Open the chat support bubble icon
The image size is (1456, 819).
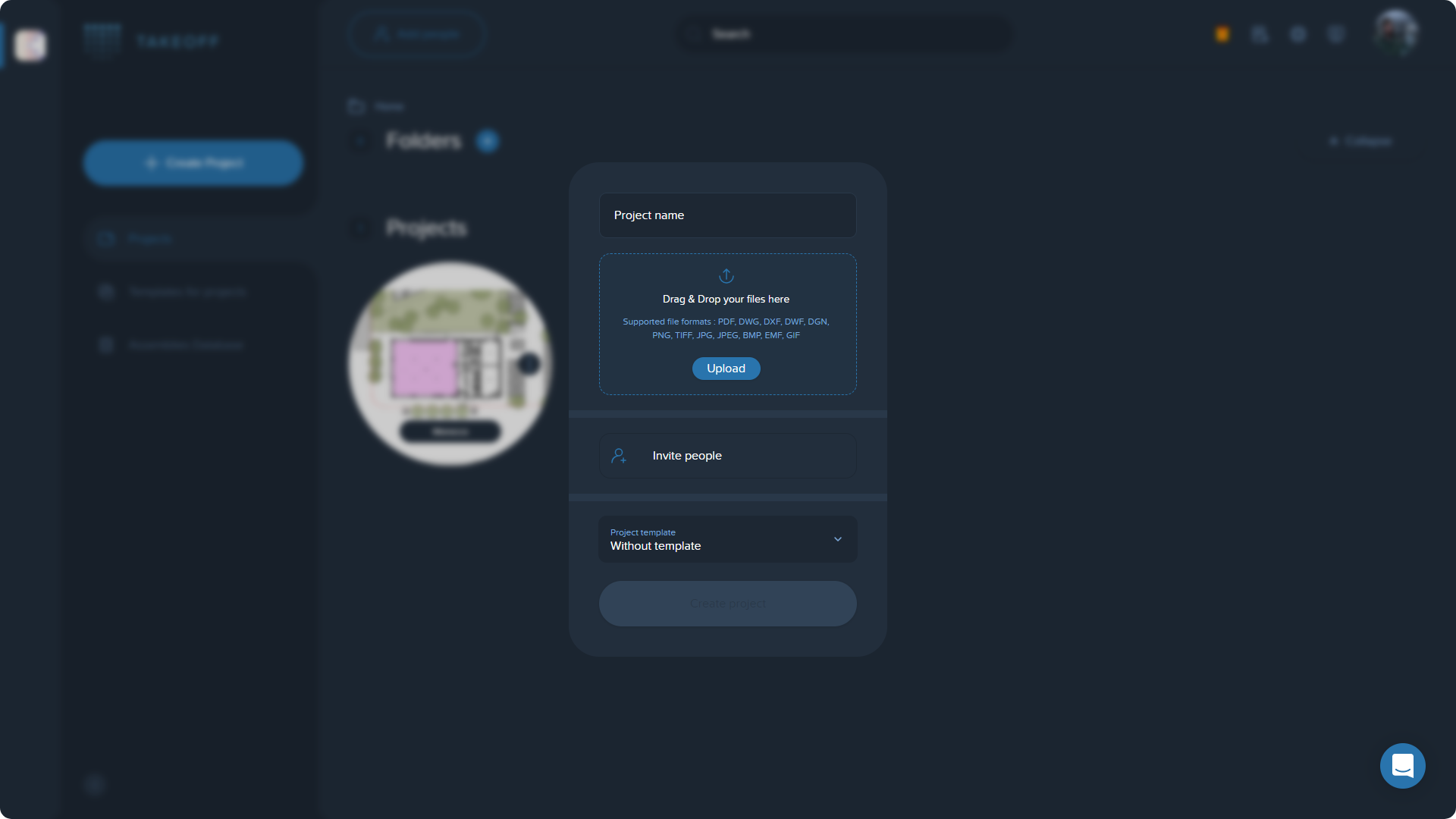point(1402,766)
